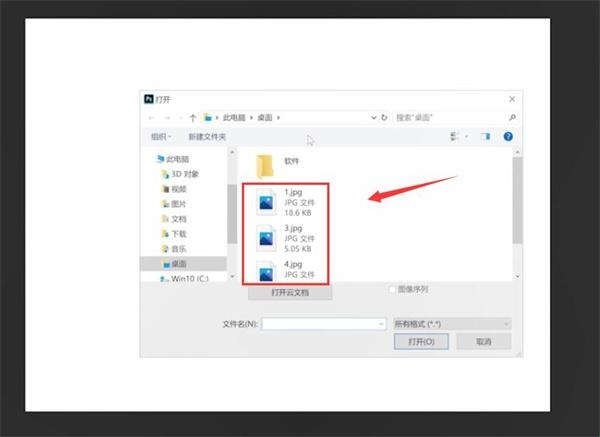Click the search magnifier icon

tap(512, 117)
